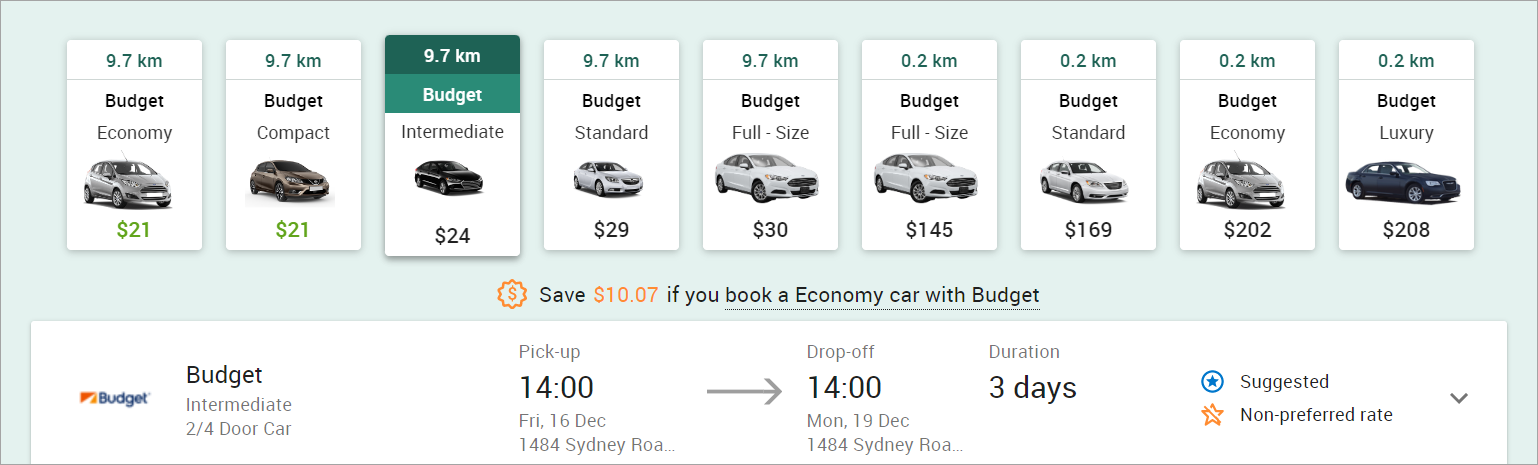The height and width of the screenshot is (465, 1538).
Task: Choose the $21 Budget Economy card
Action: tap(134, 145)
